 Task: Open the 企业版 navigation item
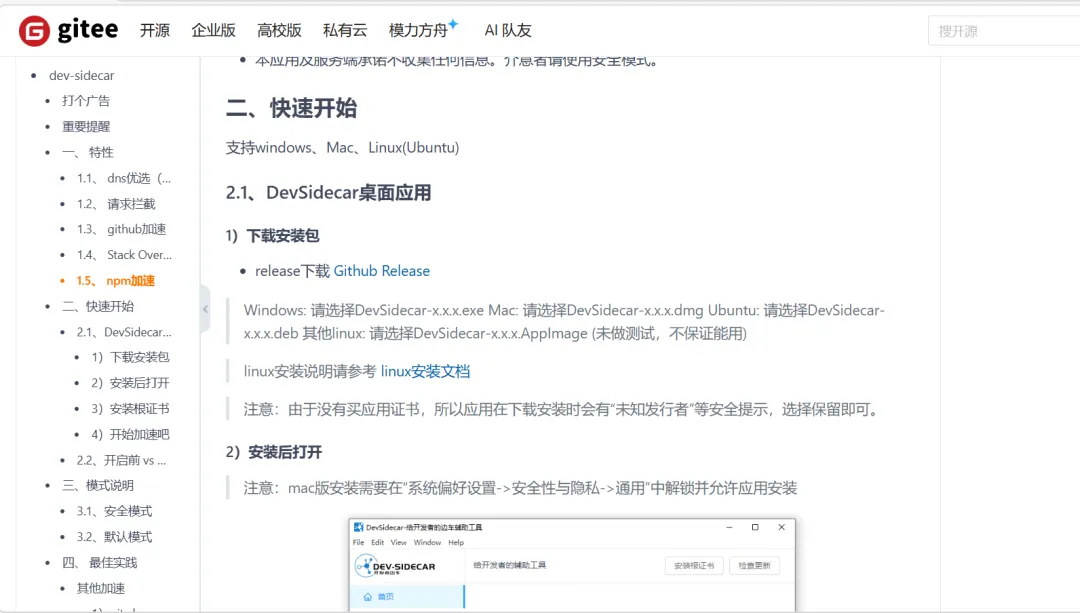pyautogui.click(x=214, y=30)
